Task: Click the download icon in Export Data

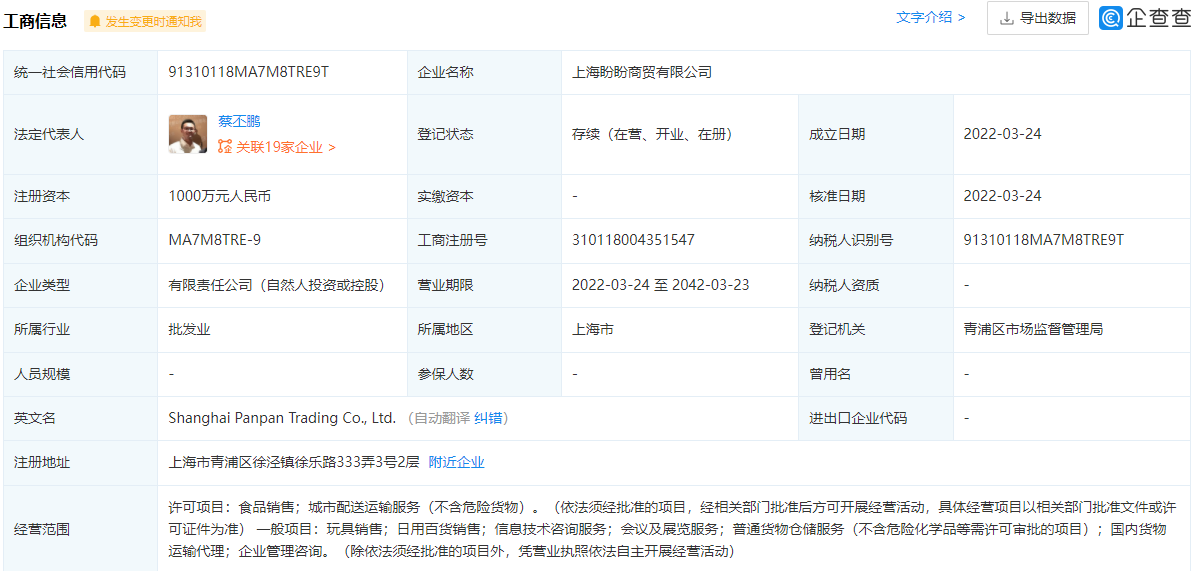Action: tap(1006, 19)
